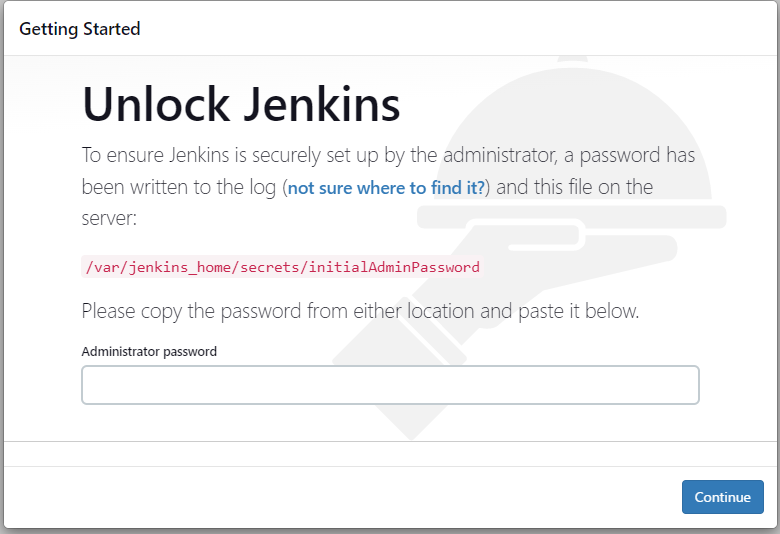Click the blue Continue button
Viewport: 780px width, 534px height.
click(x=722, y=497)
